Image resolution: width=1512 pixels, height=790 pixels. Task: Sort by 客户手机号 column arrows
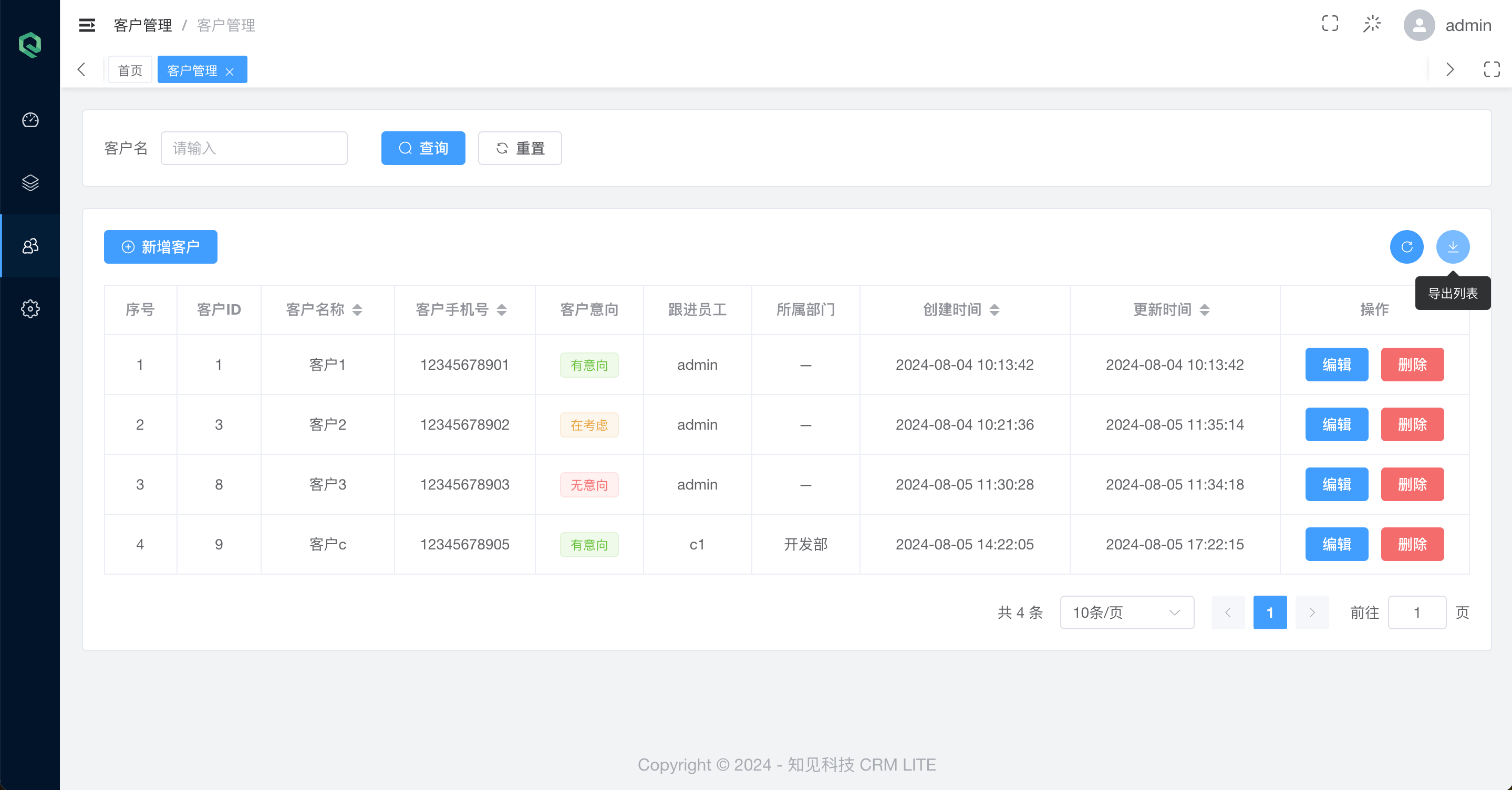501,310
